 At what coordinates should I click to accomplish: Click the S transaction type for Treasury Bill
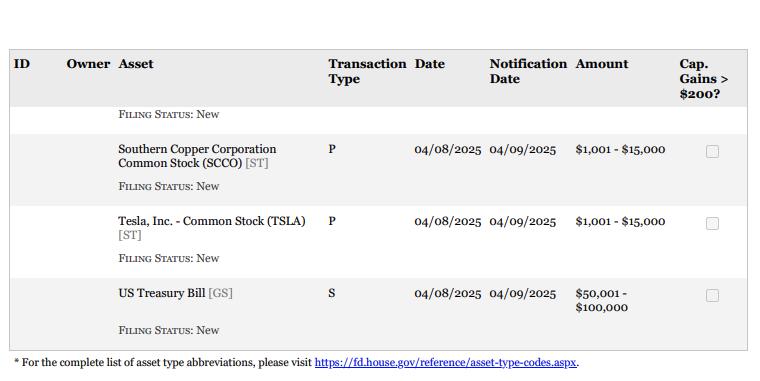332,293
